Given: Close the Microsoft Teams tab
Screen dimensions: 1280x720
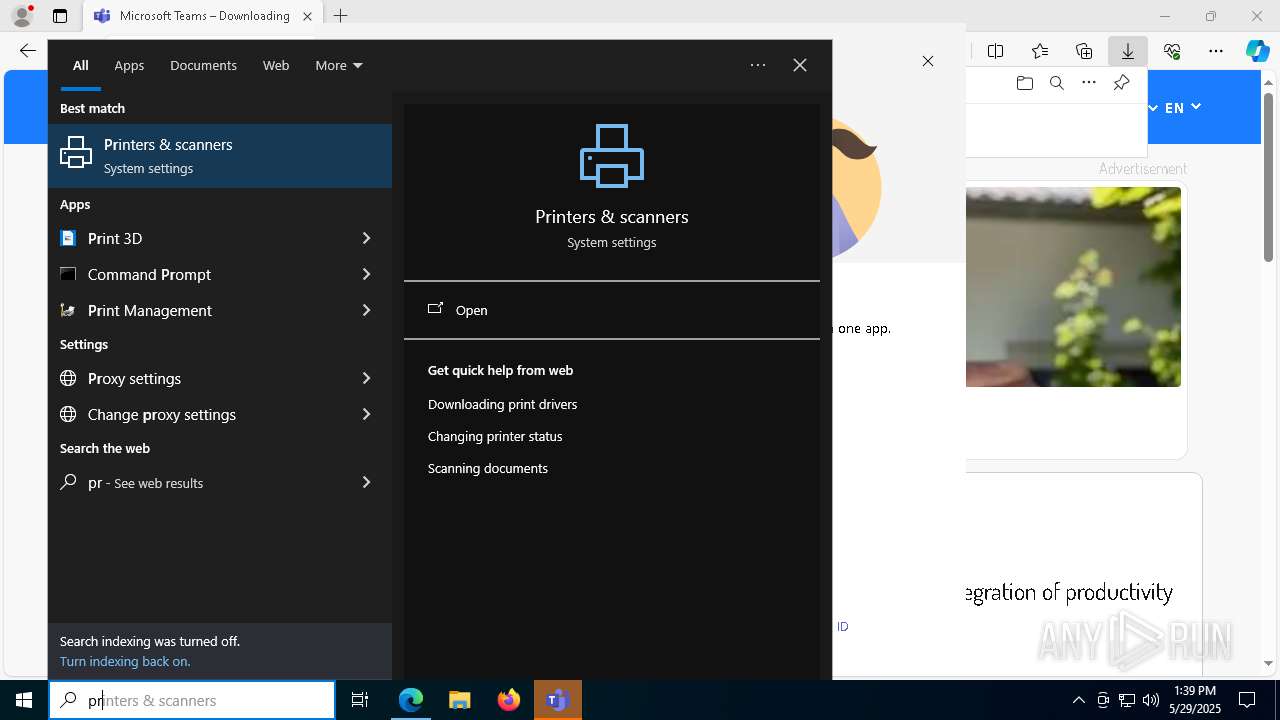Looking at the screenshot, I should coord(307,16).
